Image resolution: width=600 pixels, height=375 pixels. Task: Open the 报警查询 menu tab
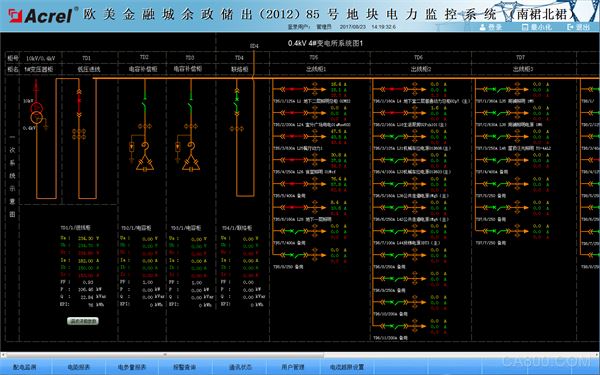click(x=184, y=367)
